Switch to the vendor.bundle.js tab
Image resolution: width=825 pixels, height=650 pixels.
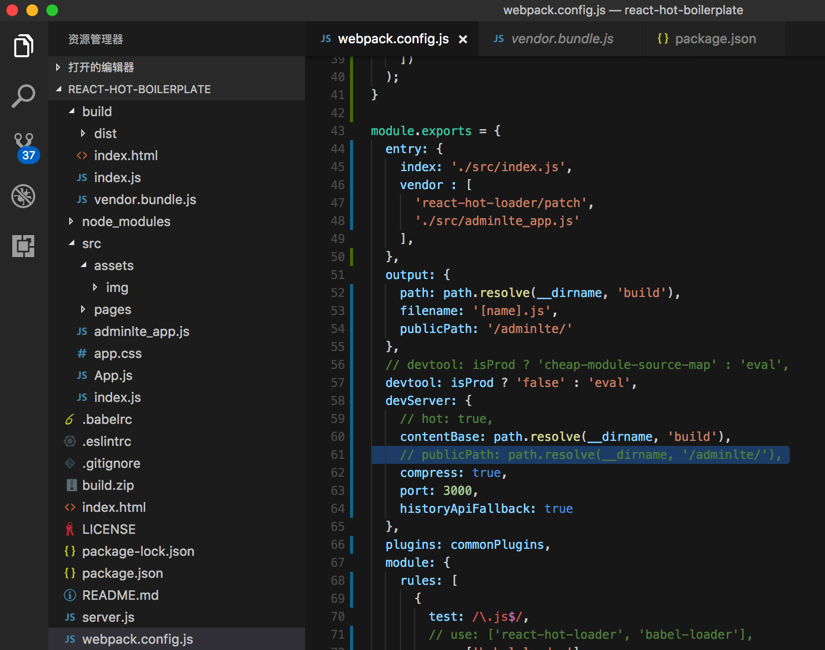(x=561, y=39)
